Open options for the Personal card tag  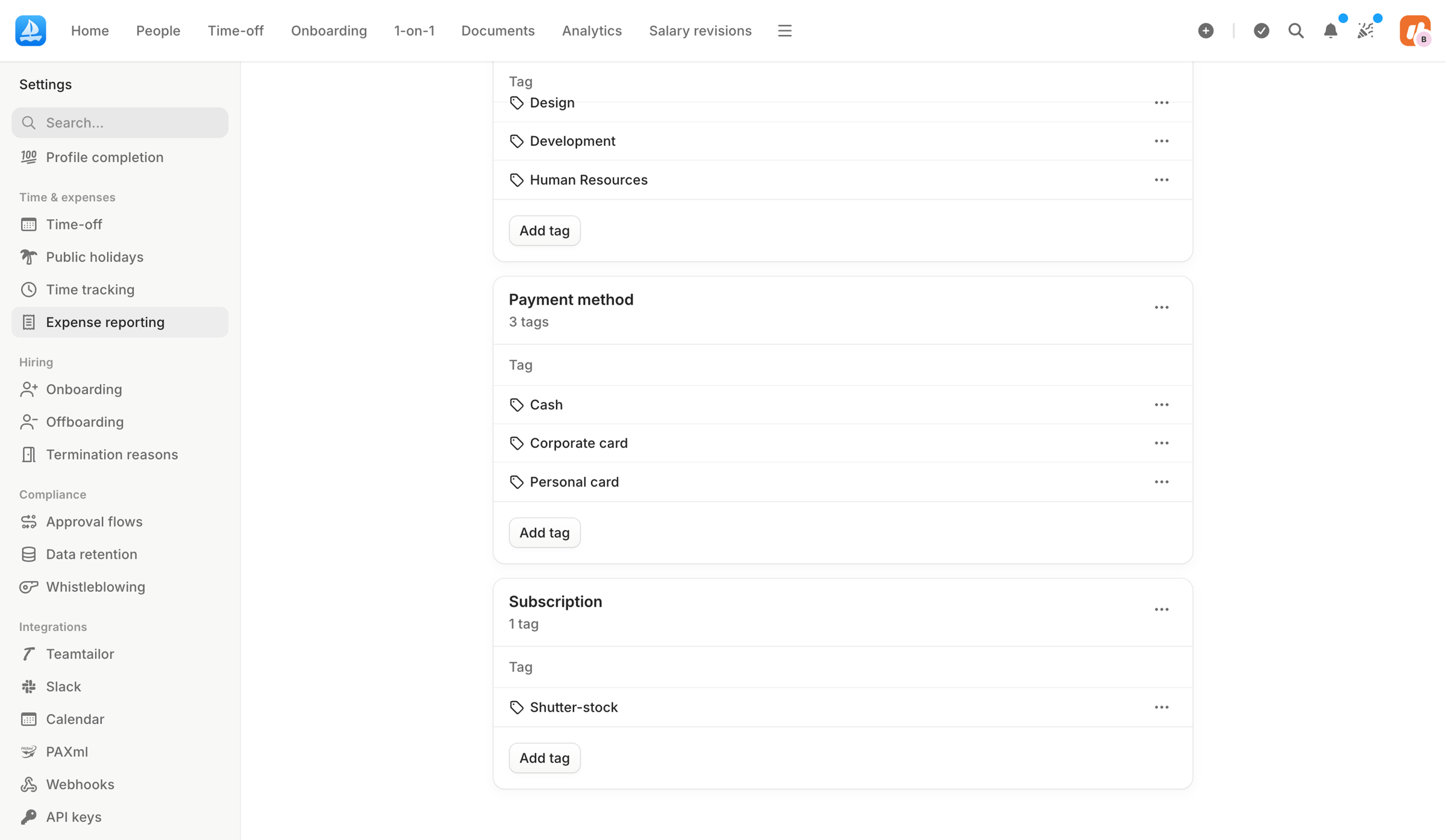(1162, 482)
